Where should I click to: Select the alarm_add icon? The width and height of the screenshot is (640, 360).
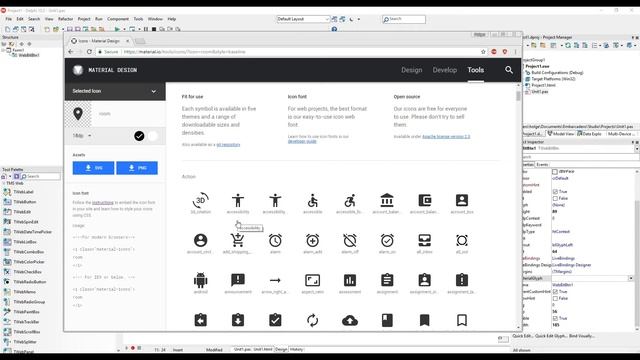pos(313,240)
